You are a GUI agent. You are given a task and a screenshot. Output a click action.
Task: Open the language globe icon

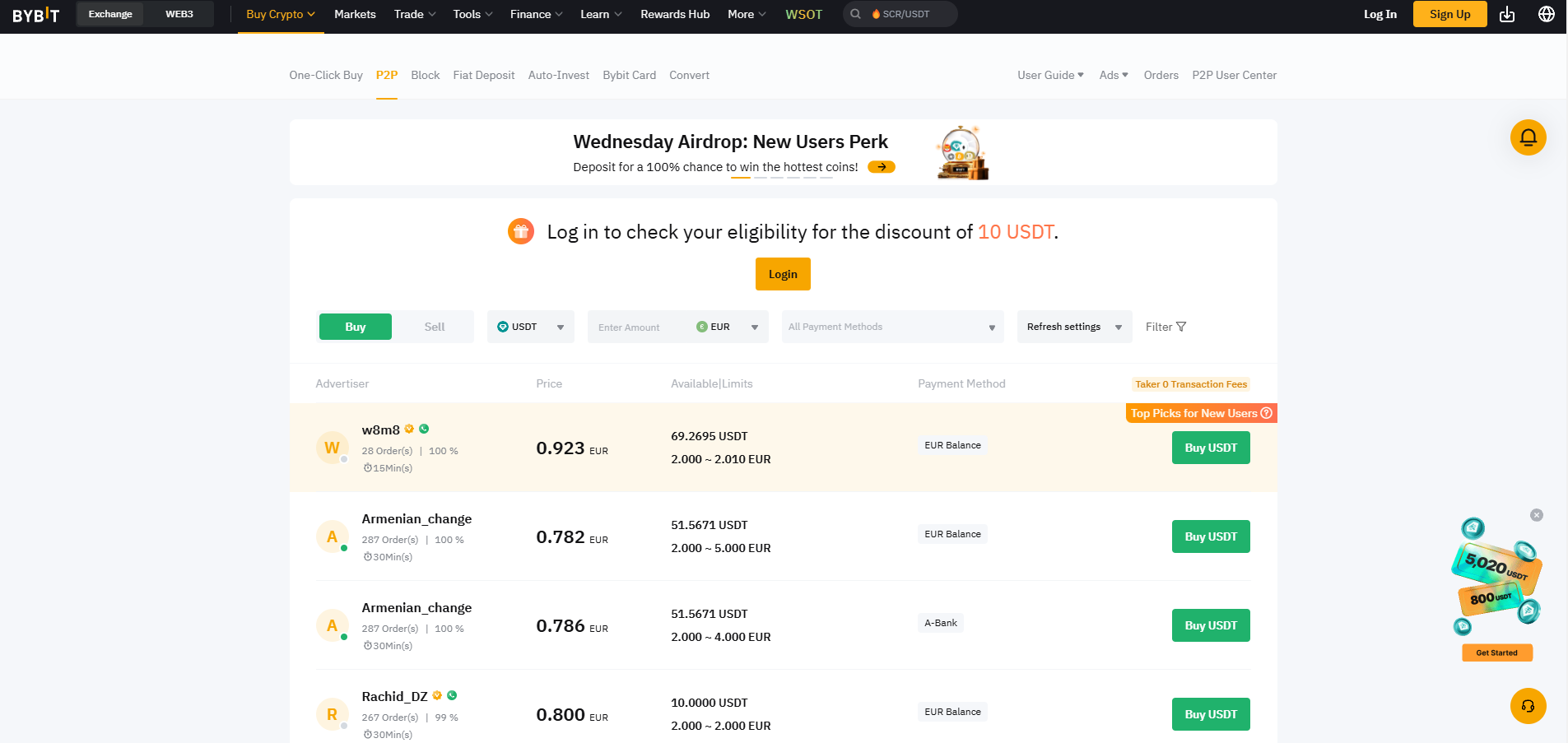(x=1547, y=14)
